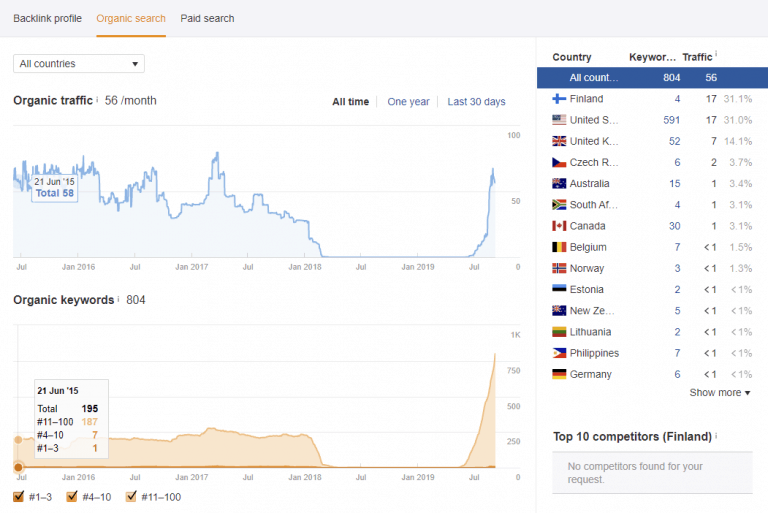
Task: Open the All countries dropdown
Action: 79,64
